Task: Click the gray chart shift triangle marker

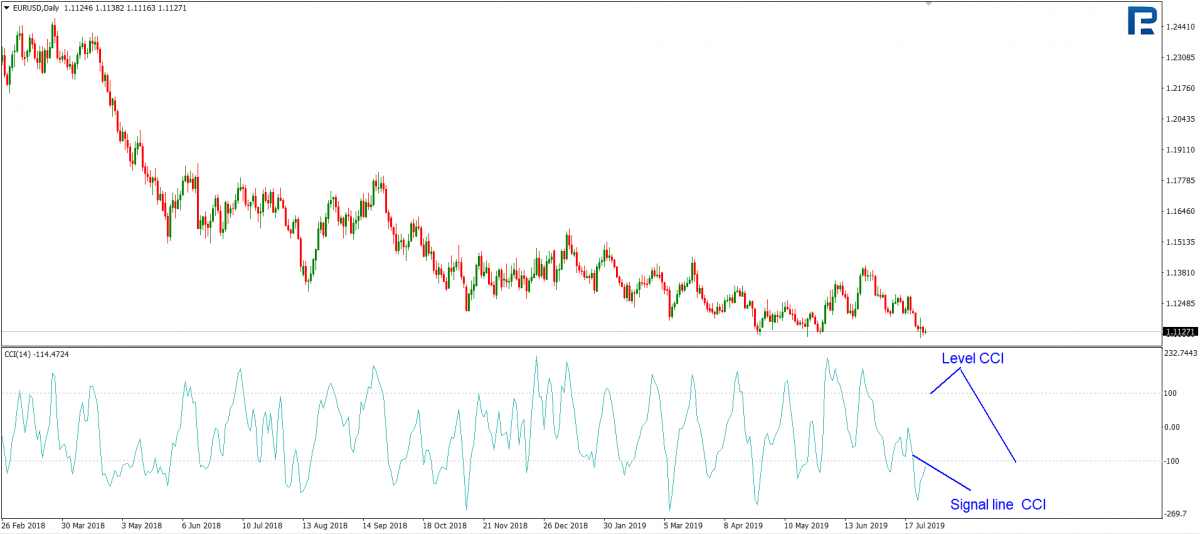Action: pyautogui.click(x=928, y=4)
